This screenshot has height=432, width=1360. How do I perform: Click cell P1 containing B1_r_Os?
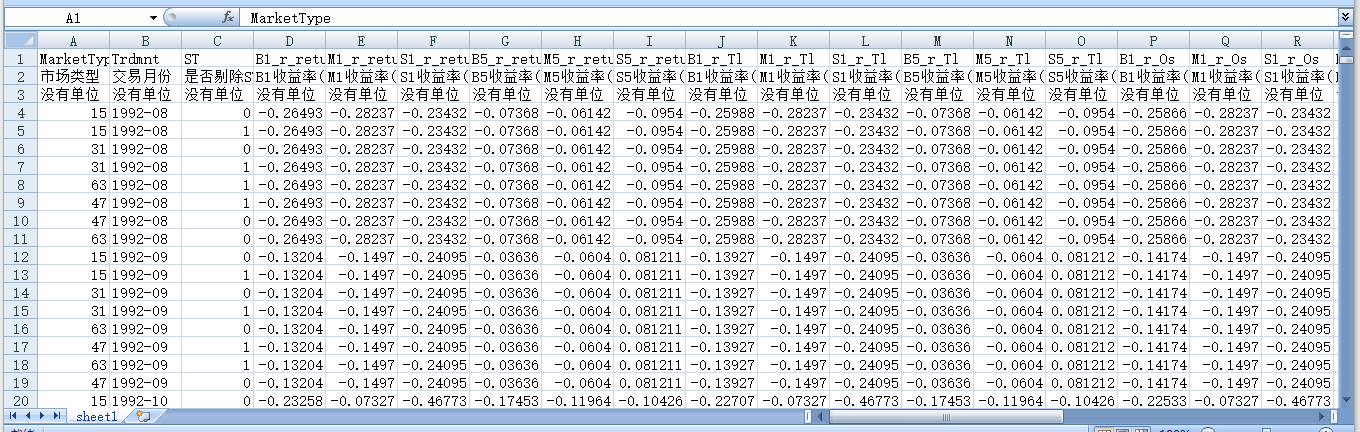point(1153,58)
